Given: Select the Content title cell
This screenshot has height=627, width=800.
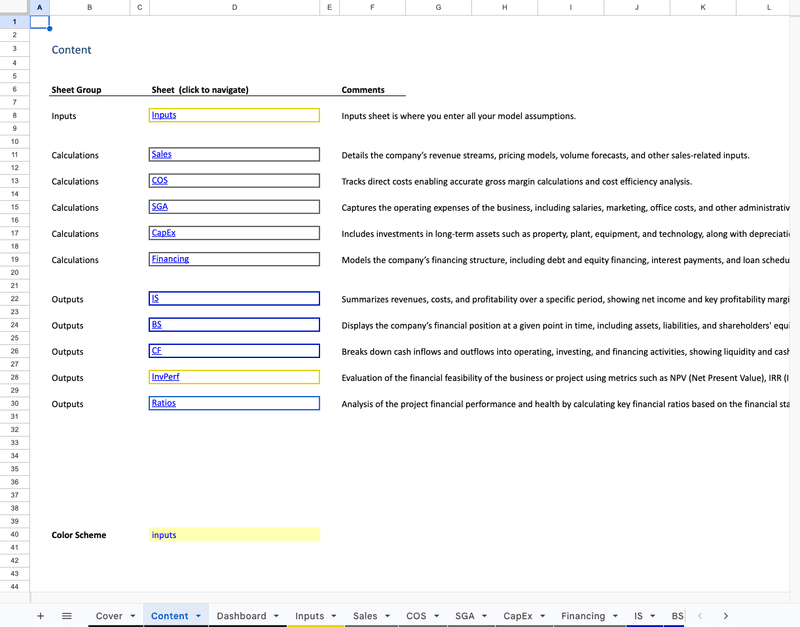Looking at the screenshot, I should click(x=72, y=50).
